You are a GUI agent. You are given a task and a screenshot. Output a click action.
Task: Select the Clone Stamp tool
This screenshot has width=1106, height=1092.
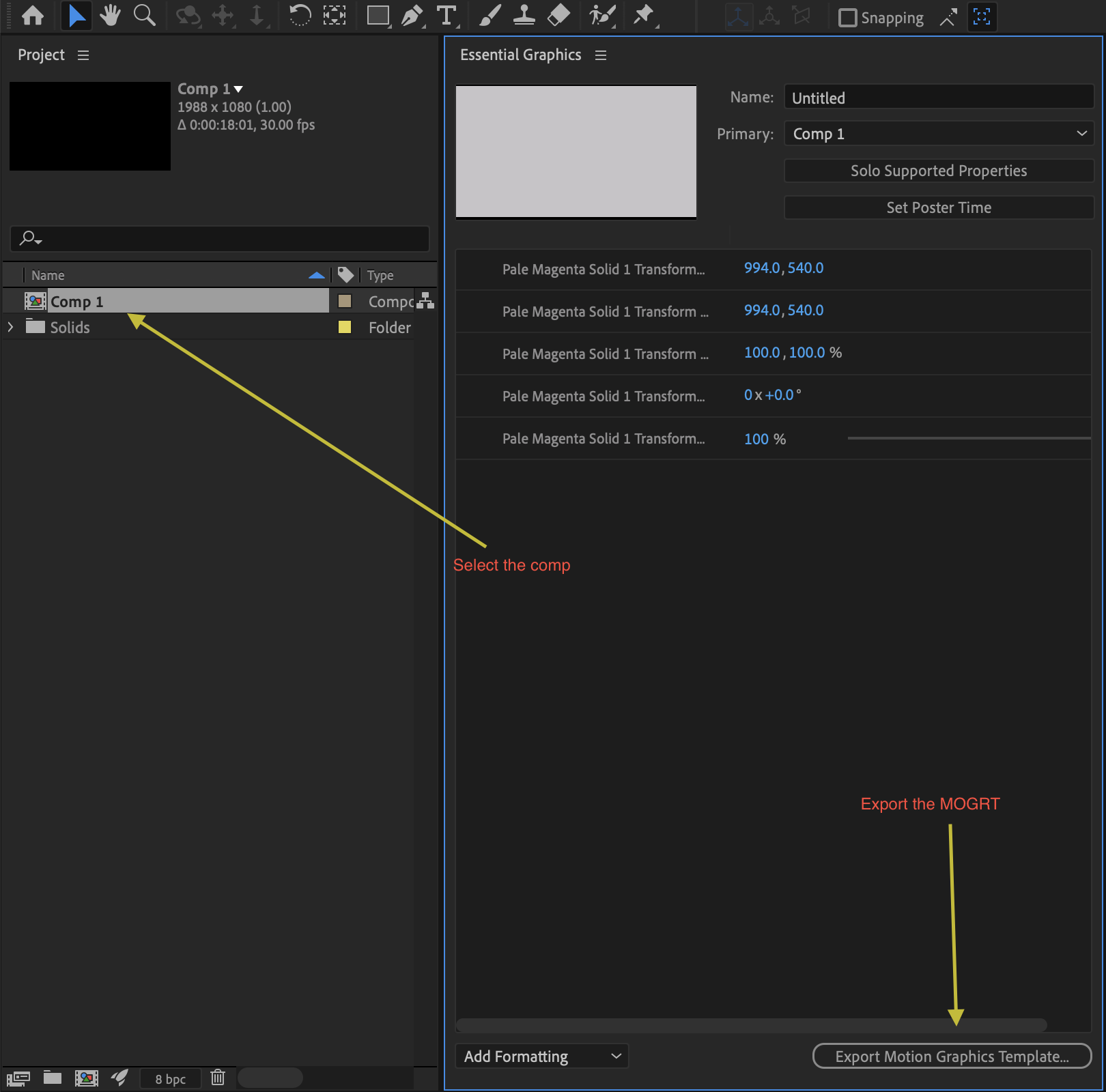pyautogui.click(x=524, y=15)
